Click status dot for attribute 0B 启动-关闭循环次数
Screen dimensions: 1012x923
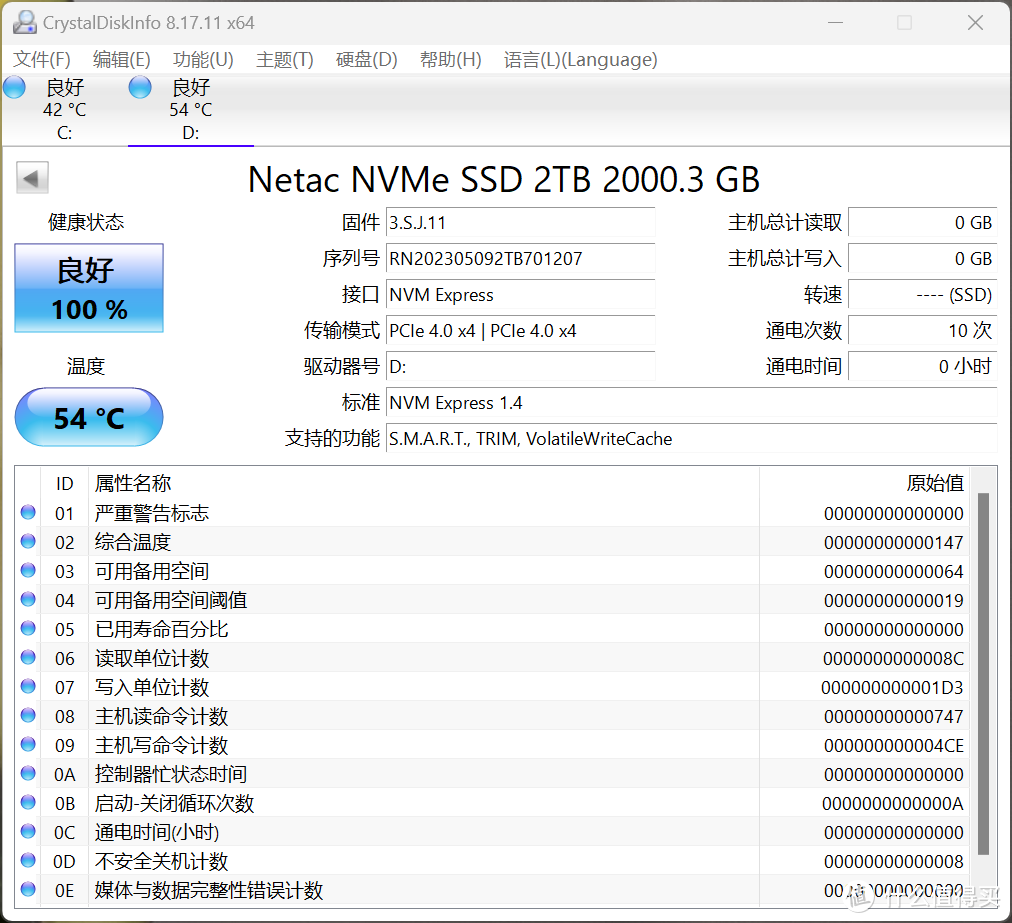(x=28, y=802)
